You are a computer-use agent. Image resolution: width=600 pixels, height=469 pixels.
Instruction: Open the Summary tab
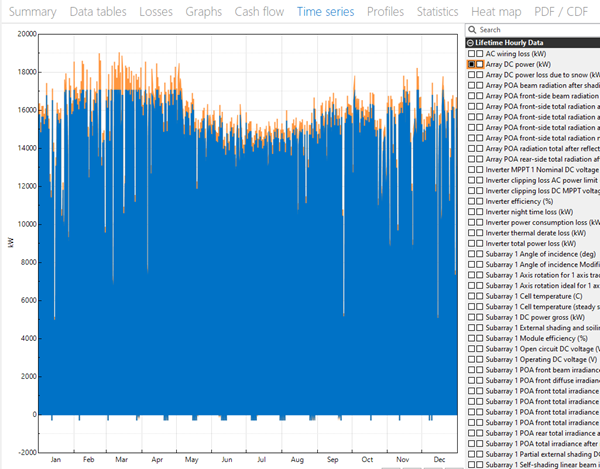coord(32,11)
